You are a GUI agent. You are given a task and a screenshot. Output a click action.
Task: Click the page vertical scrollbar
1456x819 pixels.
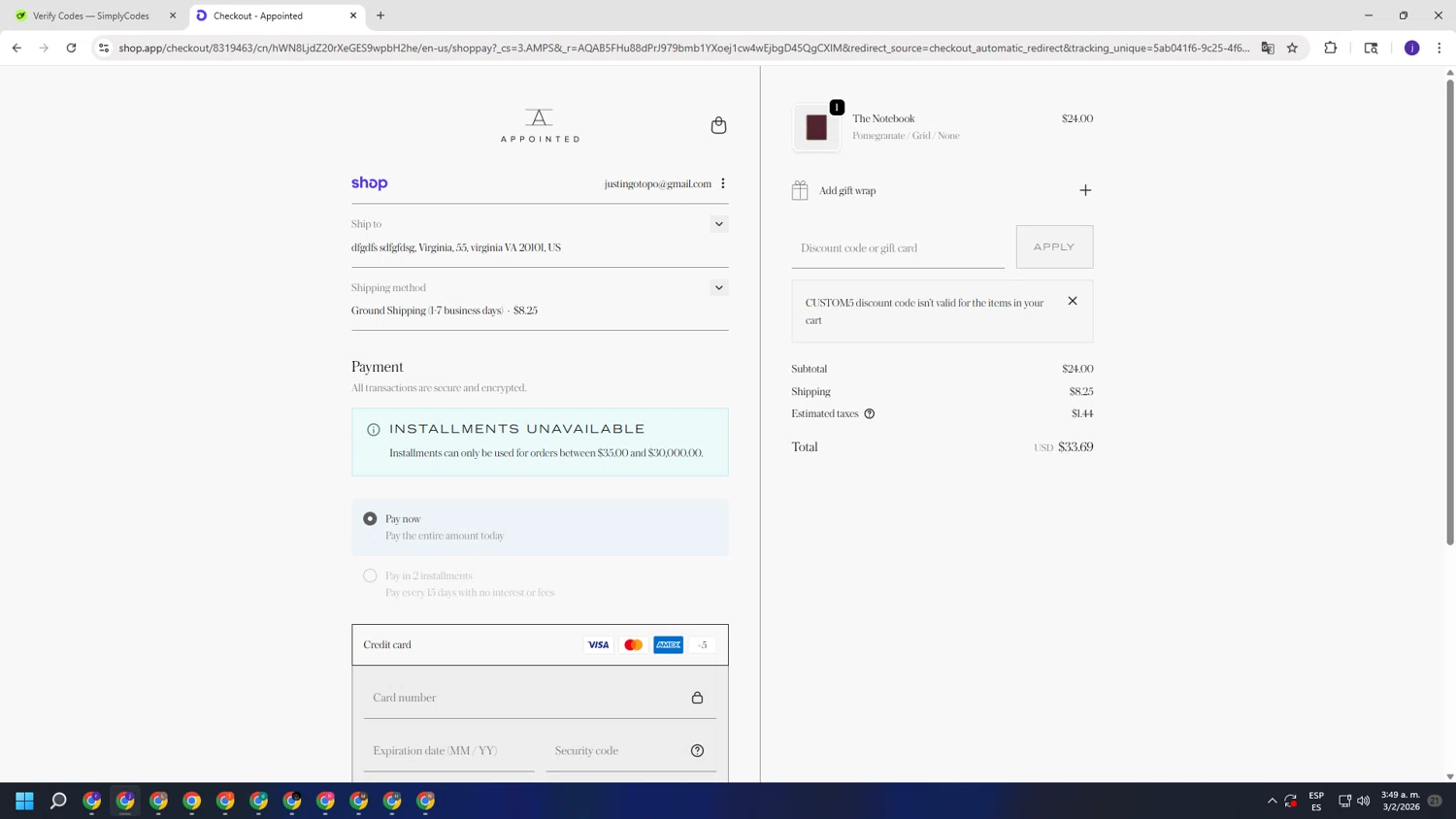1450,311
